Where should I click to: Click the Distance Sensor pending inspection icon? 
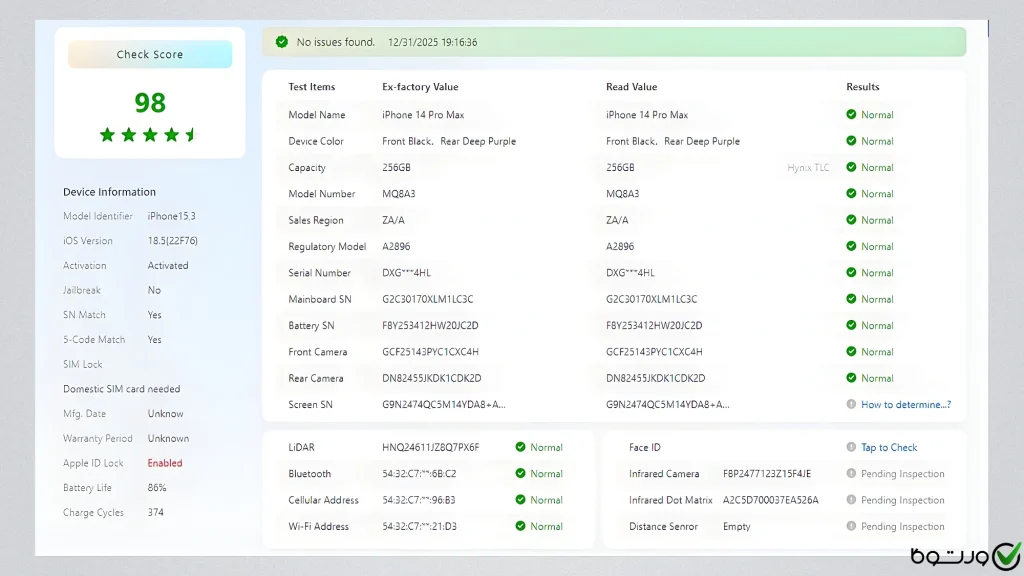pos(851,527)
